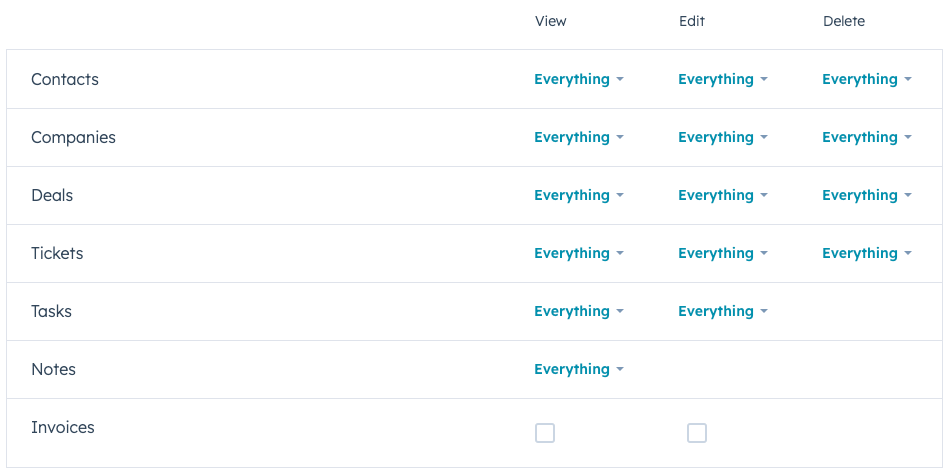Change the Deals View permission setting
951x475 pixels.
coord(579,195)
